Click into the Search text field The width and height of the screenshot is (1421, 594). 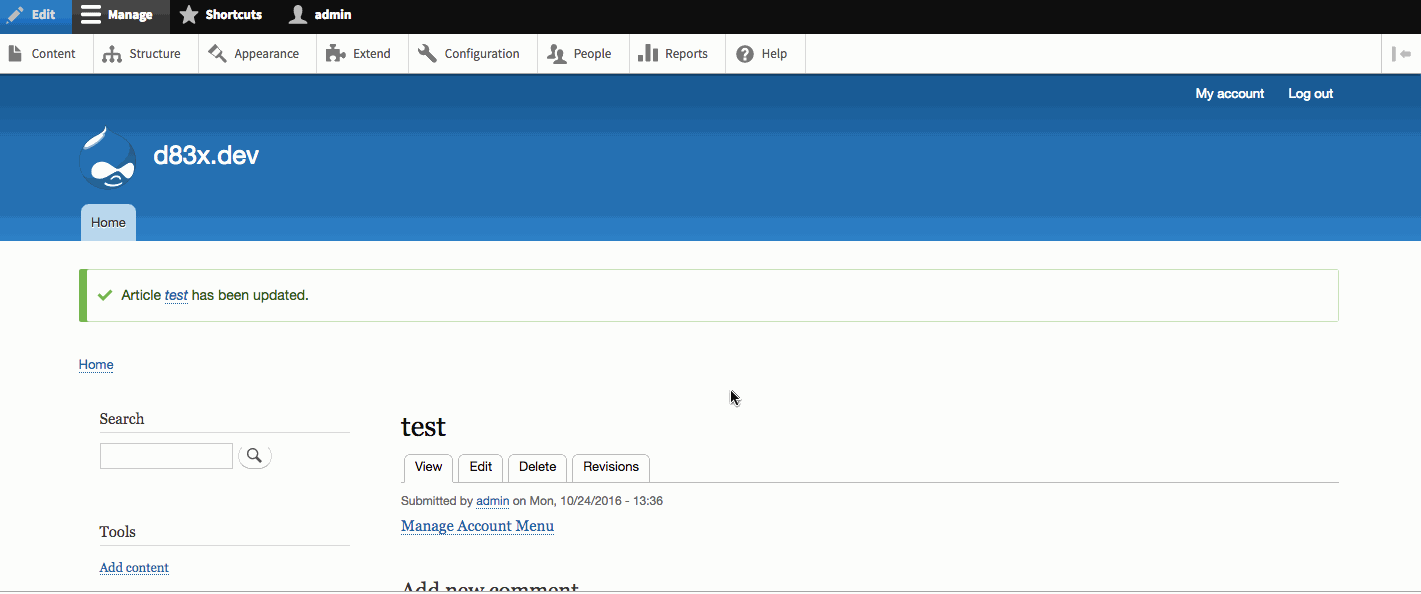click(166, 456)
